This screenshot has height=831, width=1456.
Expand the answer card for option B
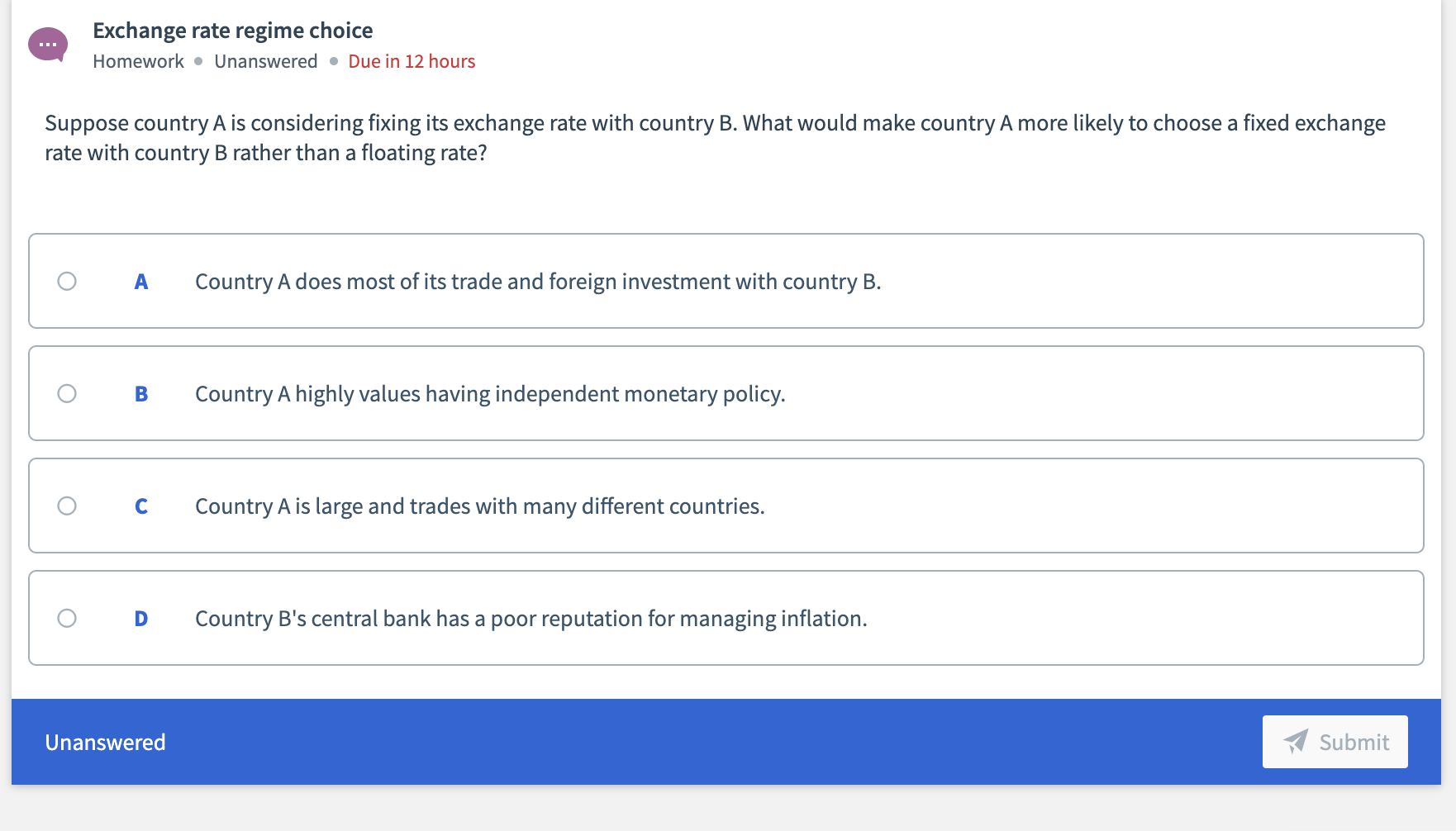[x=727, y=393]
